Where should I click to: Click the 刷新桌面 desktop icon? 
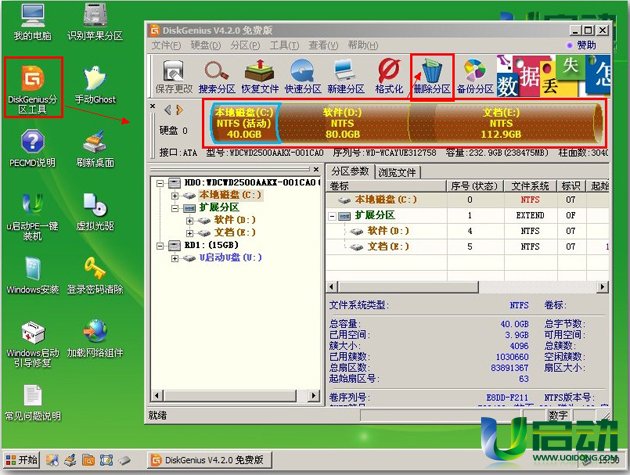[95, 149]
